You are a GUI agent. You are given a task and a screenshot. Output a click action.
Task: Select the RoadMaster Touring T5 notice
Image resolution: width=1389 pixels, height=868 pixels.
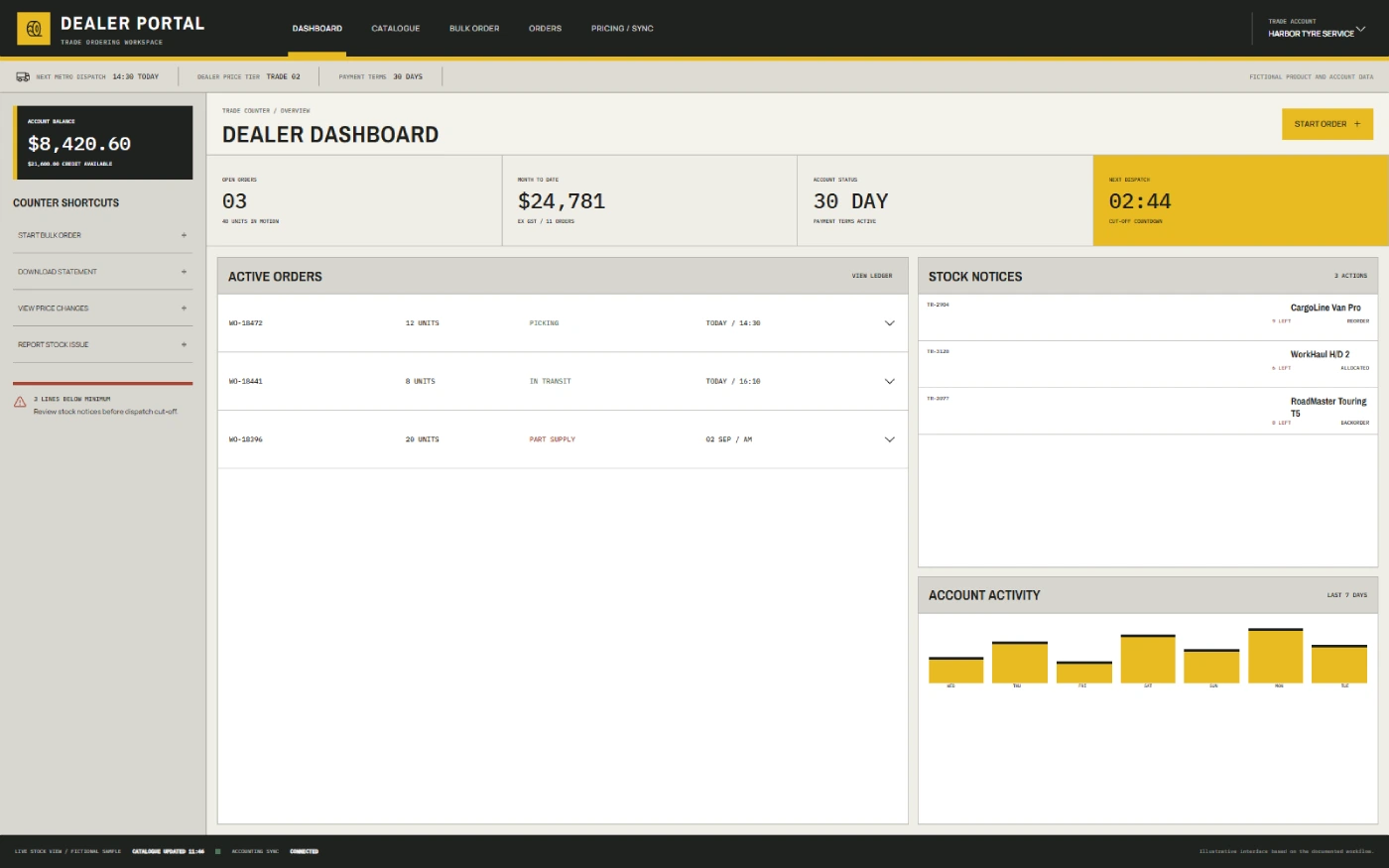click(1148, 411)
